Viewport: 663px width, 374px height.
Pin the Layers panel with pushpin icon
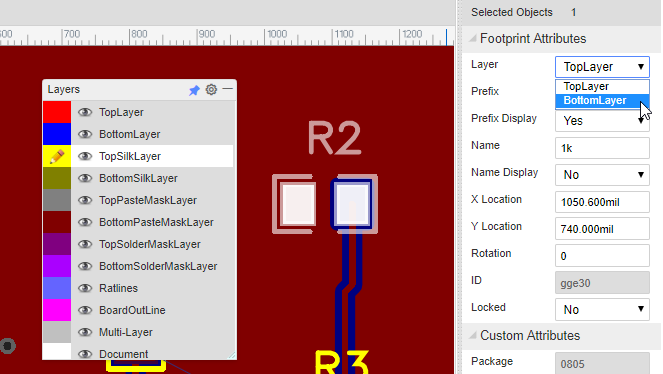(194, 90)
